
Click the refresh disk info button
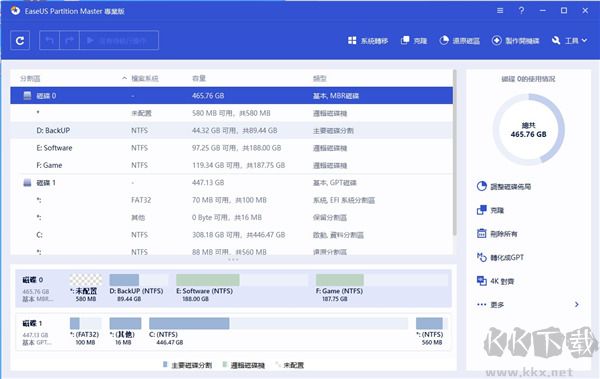pyautogui.click(x=20, y=40)
